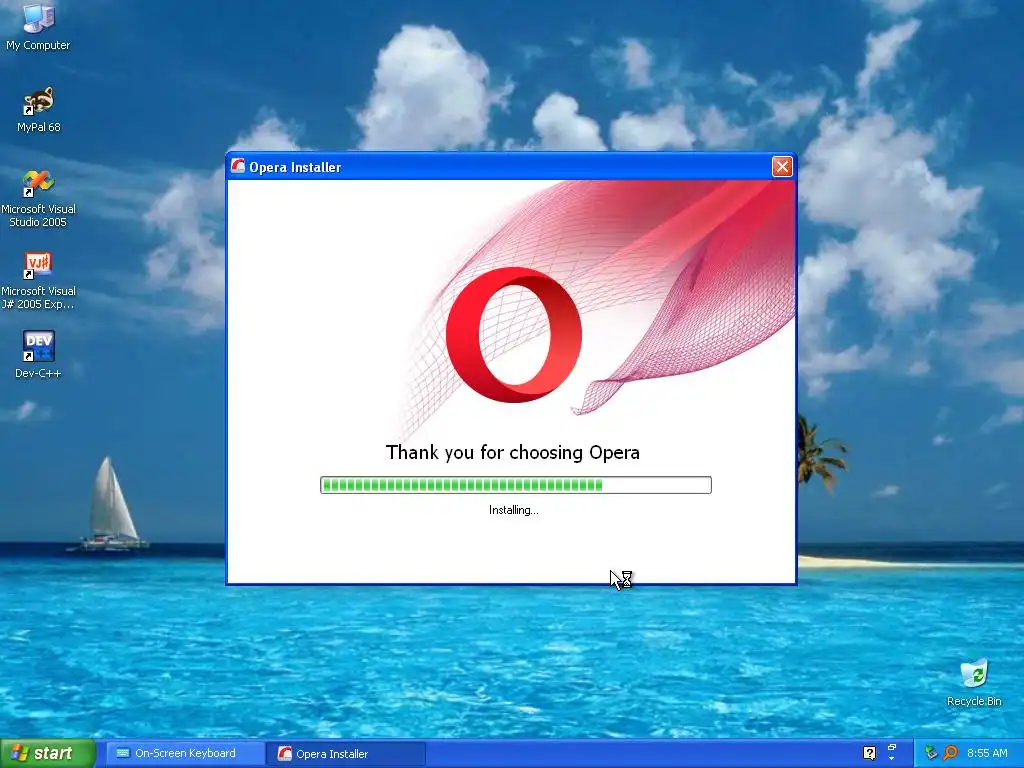The height and width of the screenshot is (768, 1024).
Task: Open the My Computer desktop icon
Action: pyautogui.click(x=38, y=26)
